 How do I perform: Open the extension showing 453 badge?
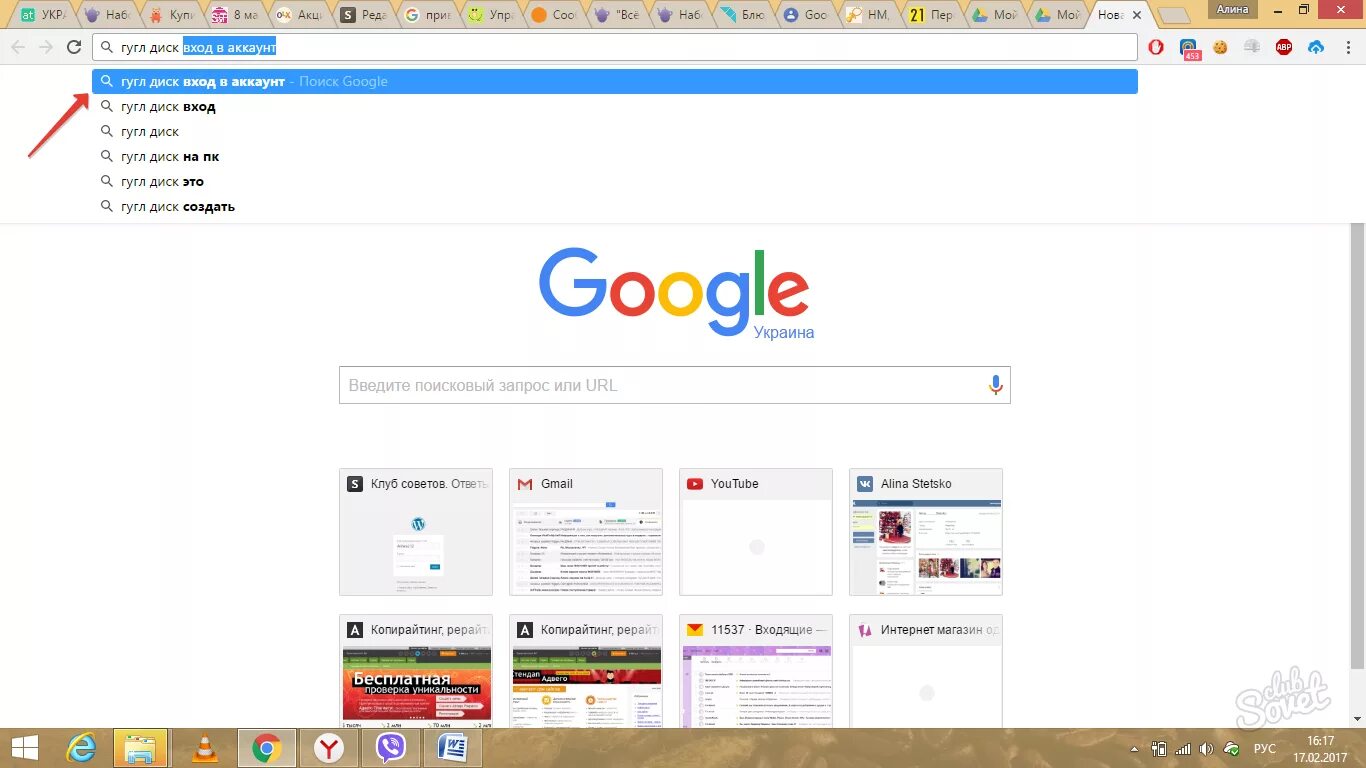(x=1189, y=49)
